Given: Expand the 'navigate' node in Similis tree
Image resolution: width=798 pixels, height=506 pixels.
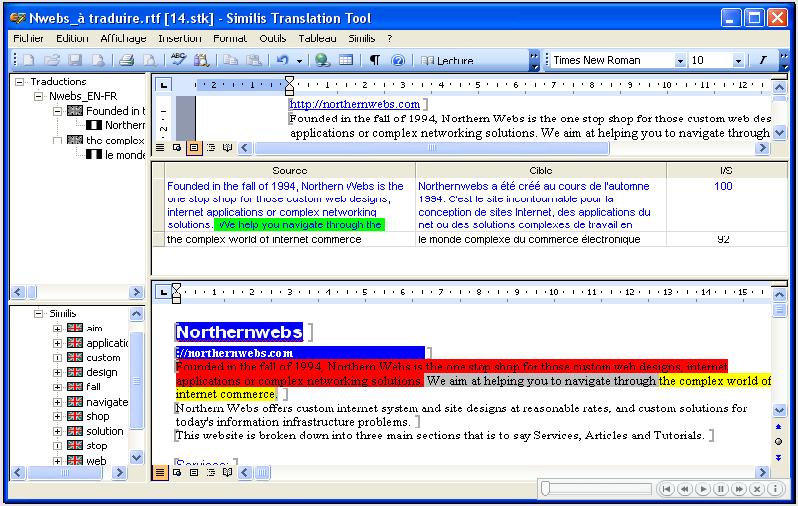Looking at the screenshot, I should pos(58,402).
